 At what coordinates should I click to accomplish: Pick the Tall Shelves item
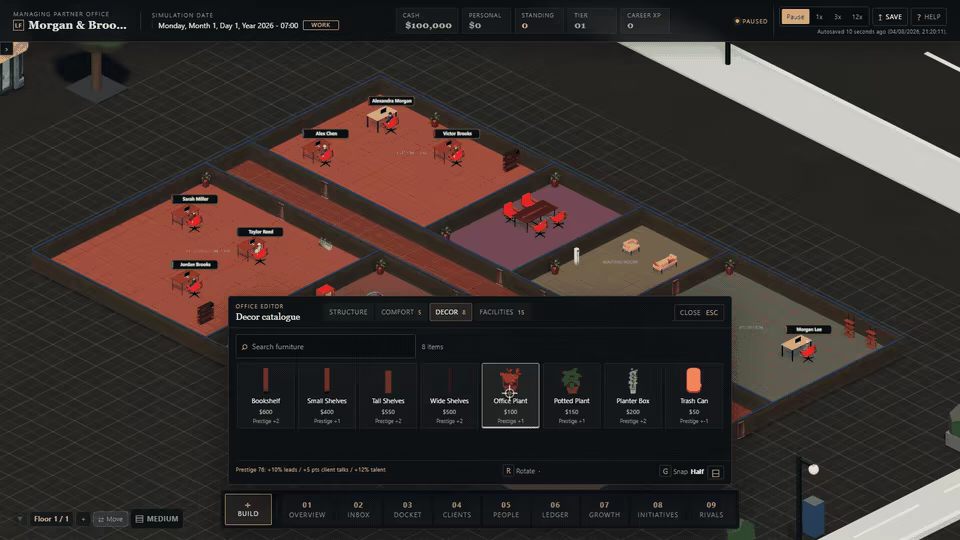(x=388, y=396)
